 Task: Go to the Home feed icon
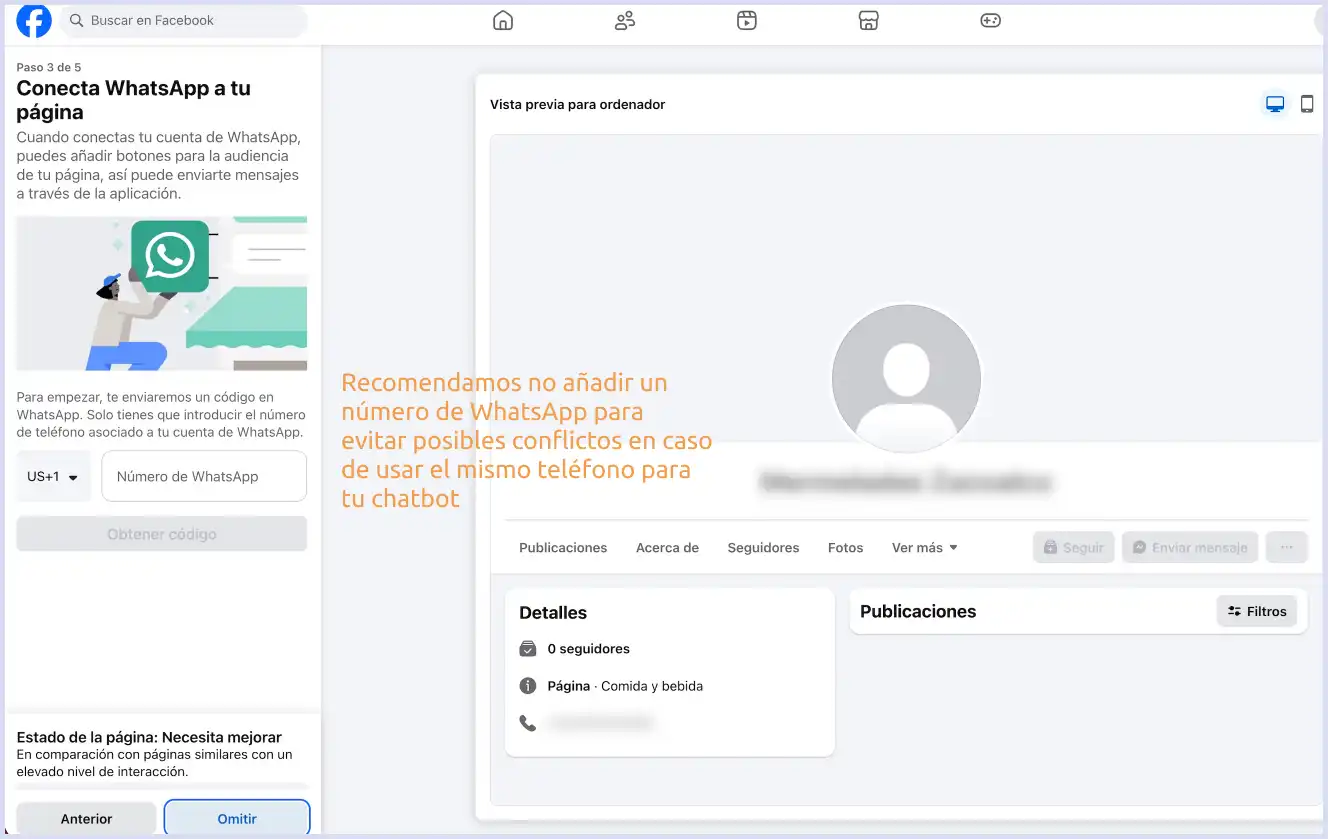[503, 20]
